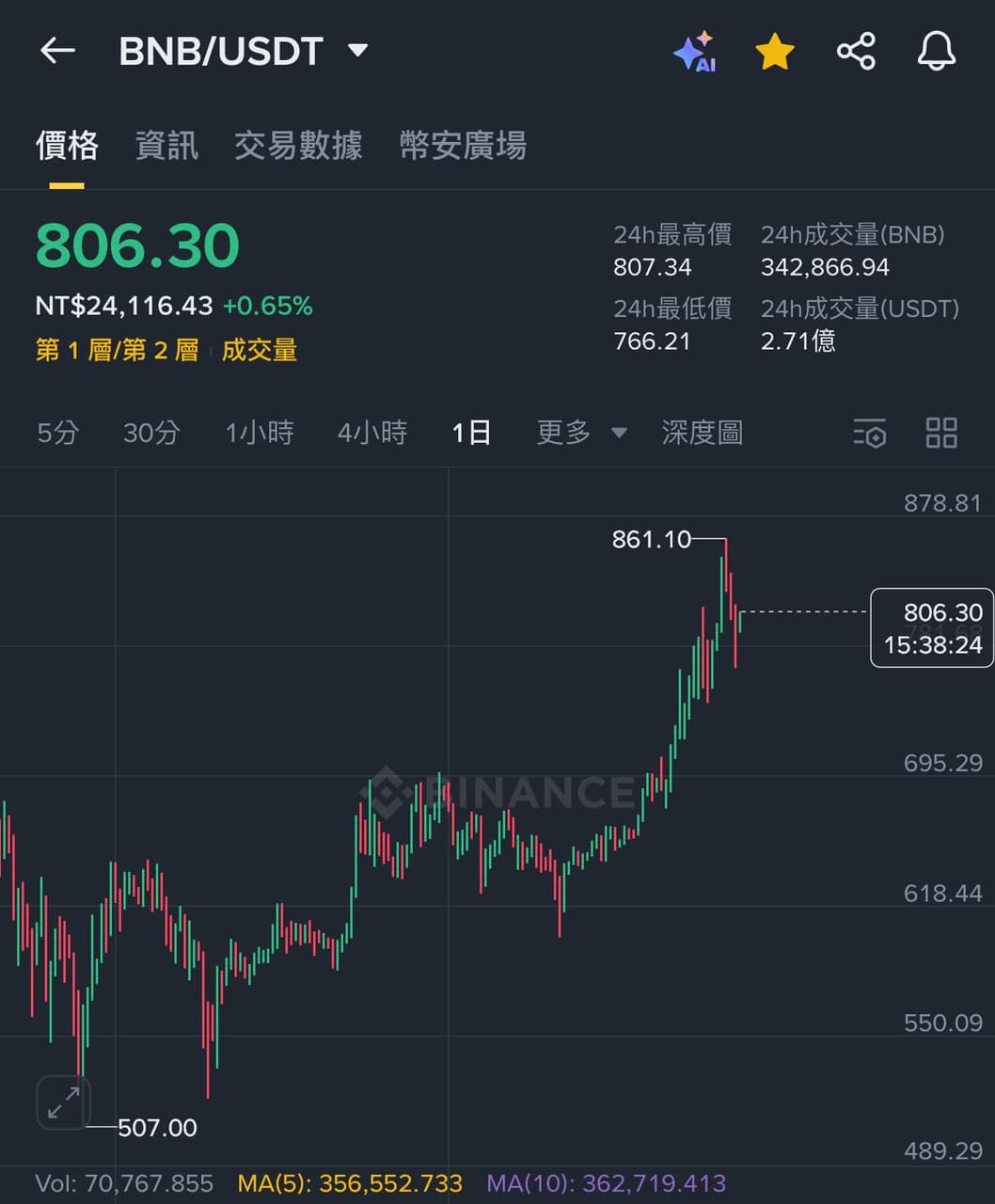Open the 幣安廣場 tab

(x=463, y=146)
